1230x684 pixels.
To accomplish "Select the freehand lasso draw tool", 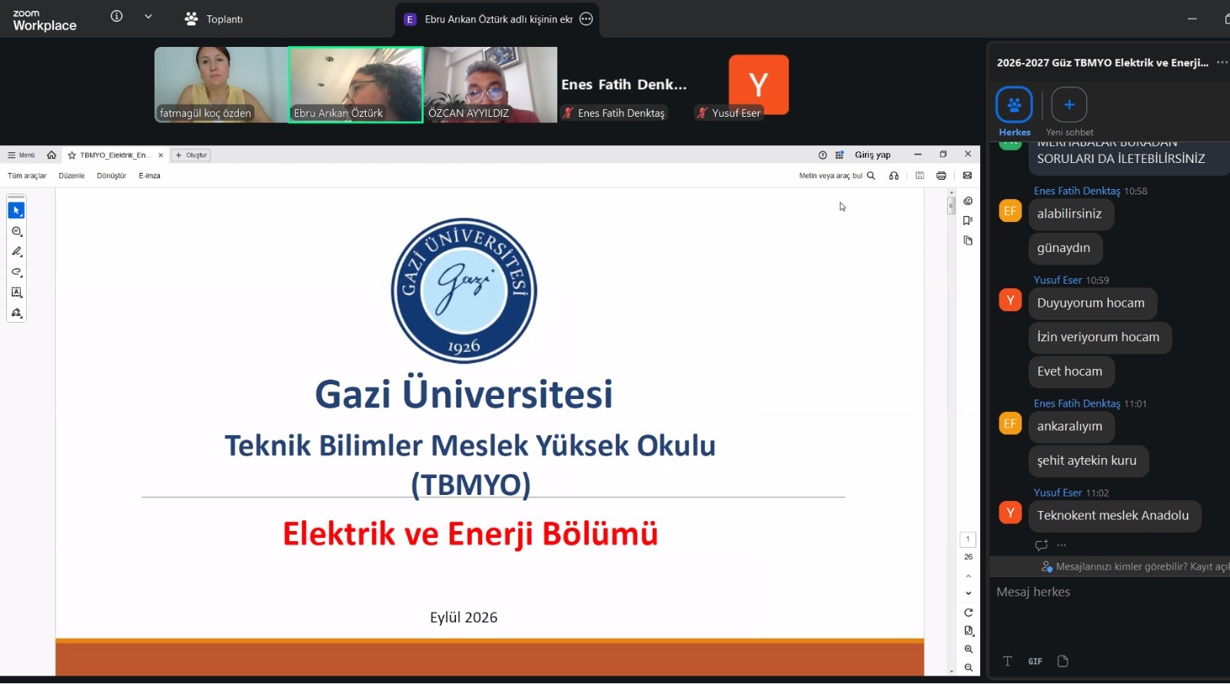I will pyautogui.click(x=16, y=272).
